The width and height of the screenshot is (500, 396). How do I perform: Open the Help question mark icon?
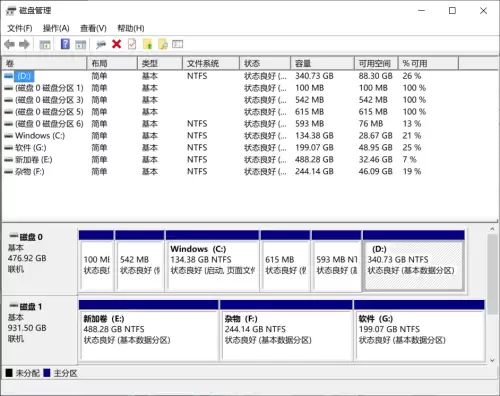pyautogui.click(x=65, y=44)
